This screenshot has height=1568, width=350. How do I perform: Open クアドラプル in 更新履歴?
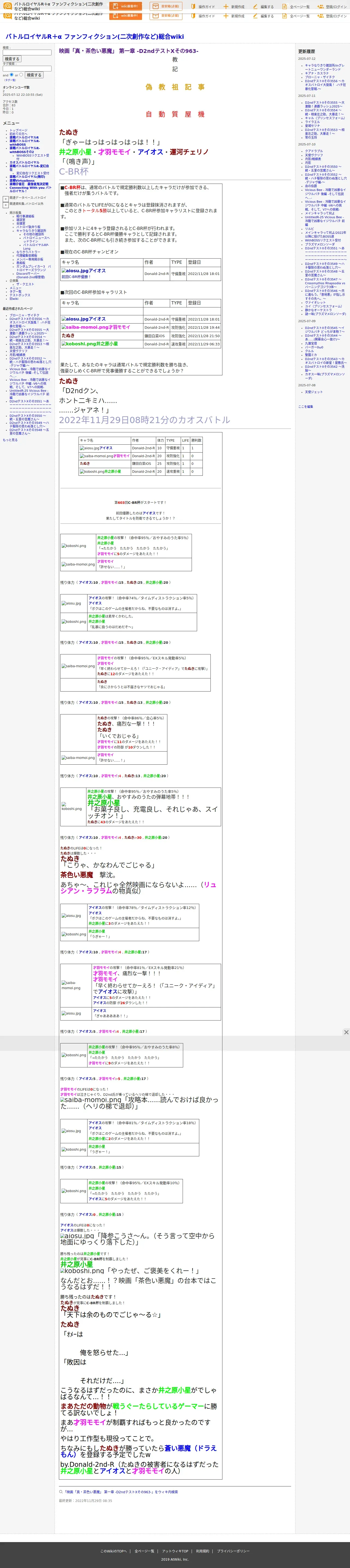click(314, 151)
